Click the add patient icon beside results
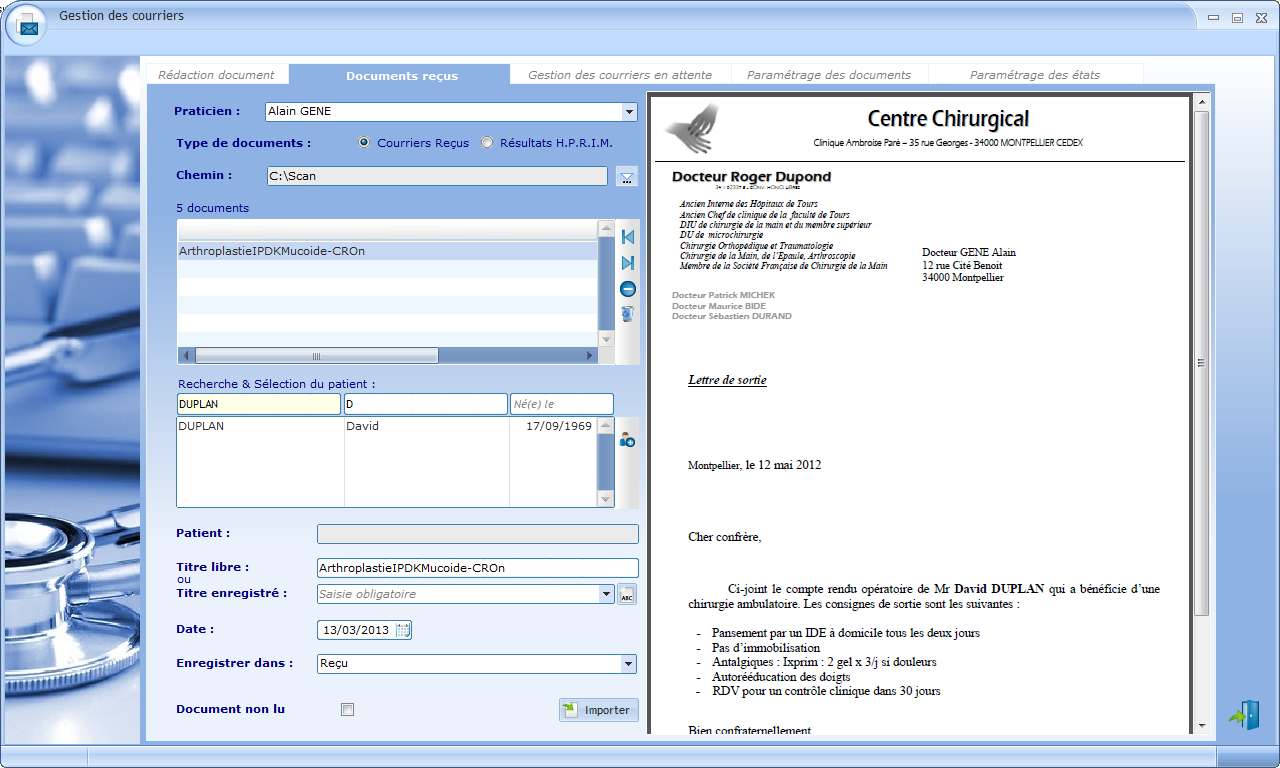Viewport: 1280px width, 768px height. pos(628,439)
